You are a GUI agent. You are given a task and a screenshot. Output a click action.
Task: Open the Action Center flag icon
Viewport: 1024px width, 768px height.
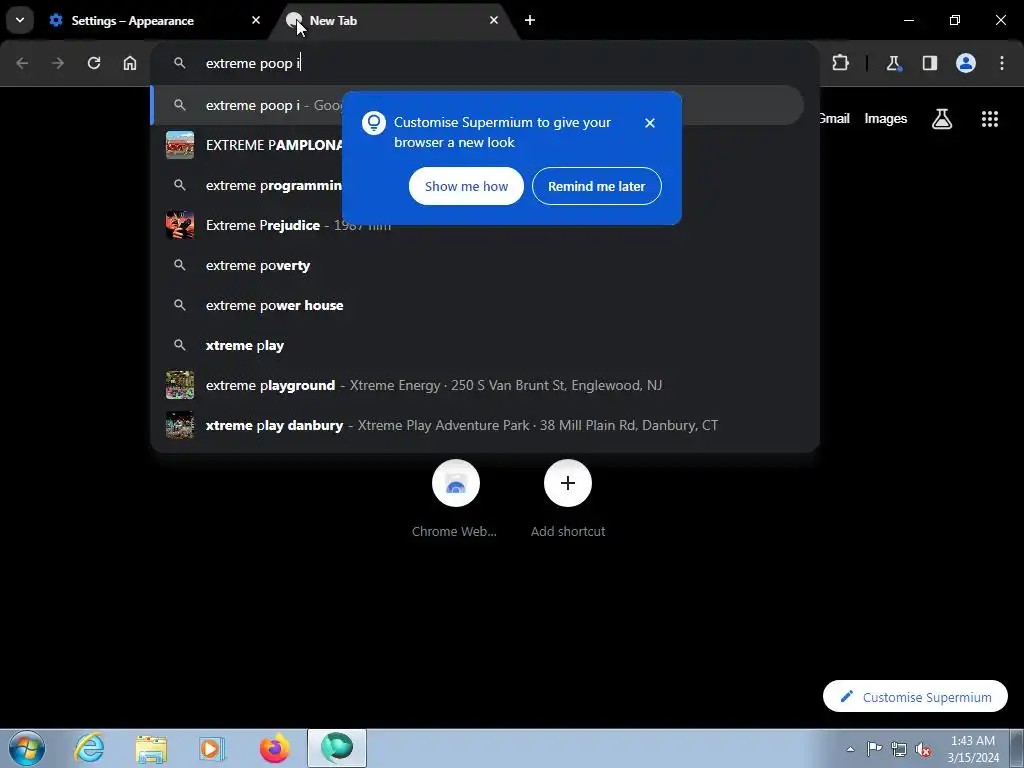tap(874, 749)
